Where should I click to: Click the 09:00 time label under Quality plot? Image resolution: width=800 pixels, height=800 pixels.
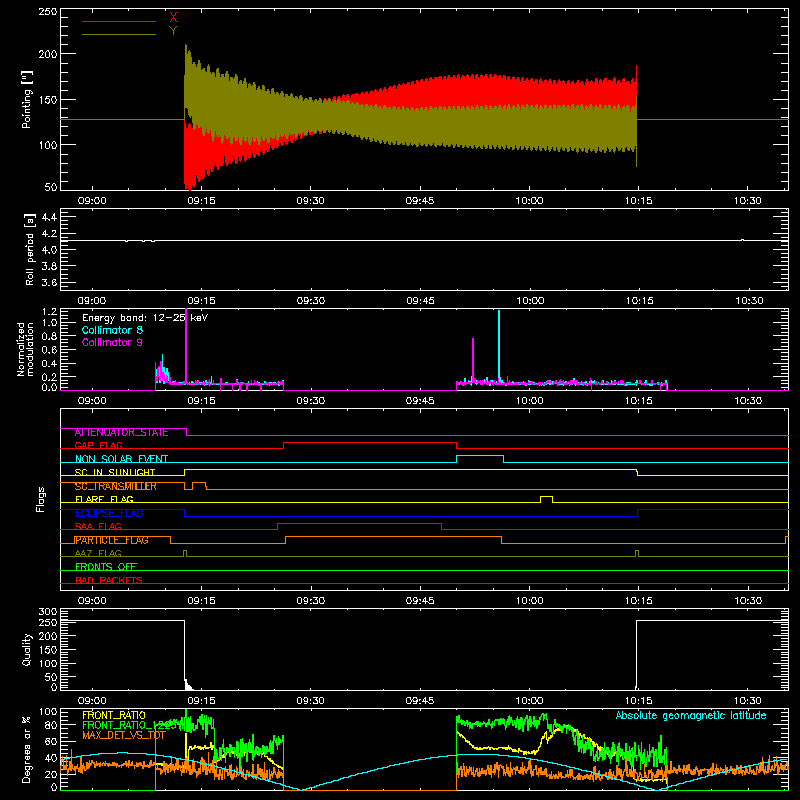92,701
